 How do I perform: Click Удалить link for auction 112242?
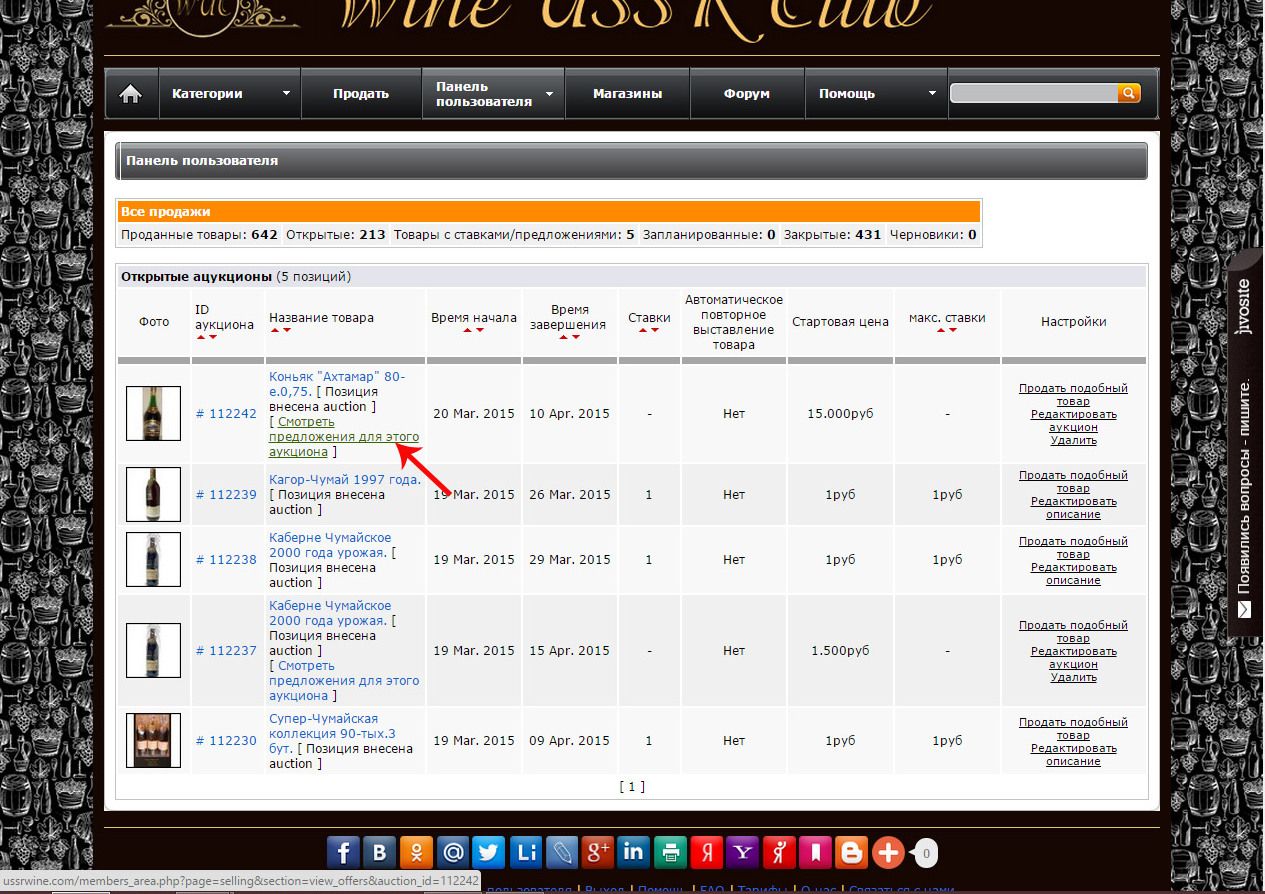pos(1073,440)
